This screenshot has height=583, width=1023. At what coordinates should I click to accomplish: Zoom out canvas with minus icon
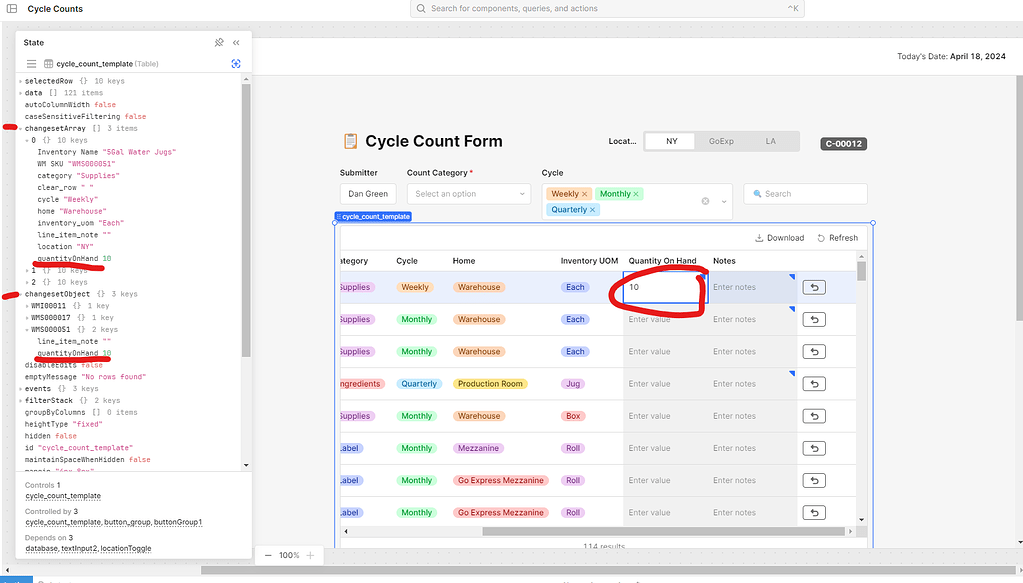coord(268,556)
